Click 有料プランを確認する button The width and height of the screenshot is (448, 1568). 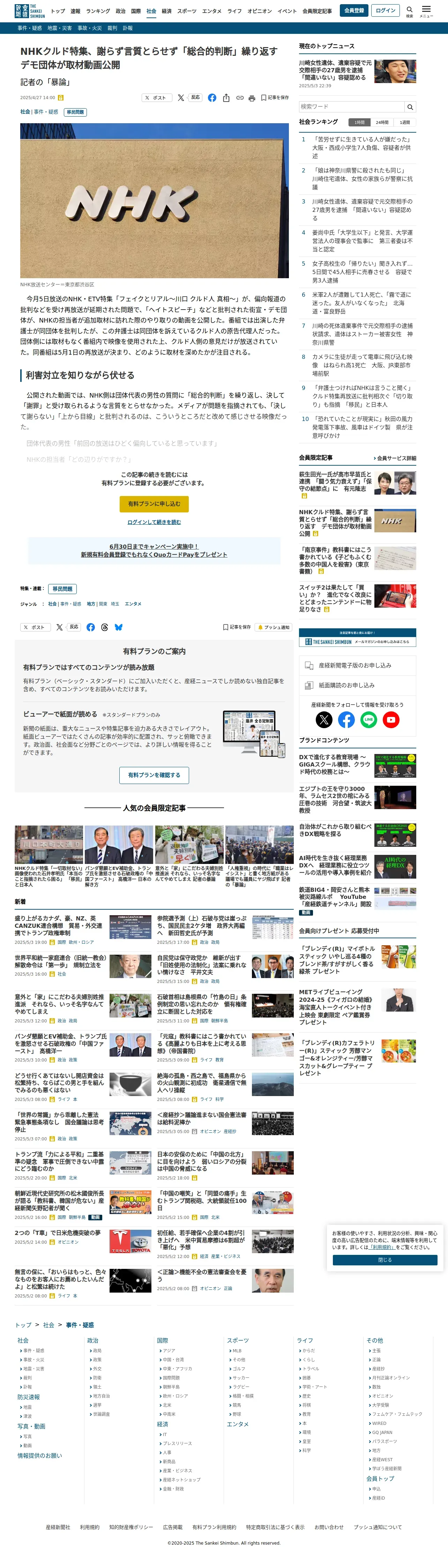click(x=154, y=775)
